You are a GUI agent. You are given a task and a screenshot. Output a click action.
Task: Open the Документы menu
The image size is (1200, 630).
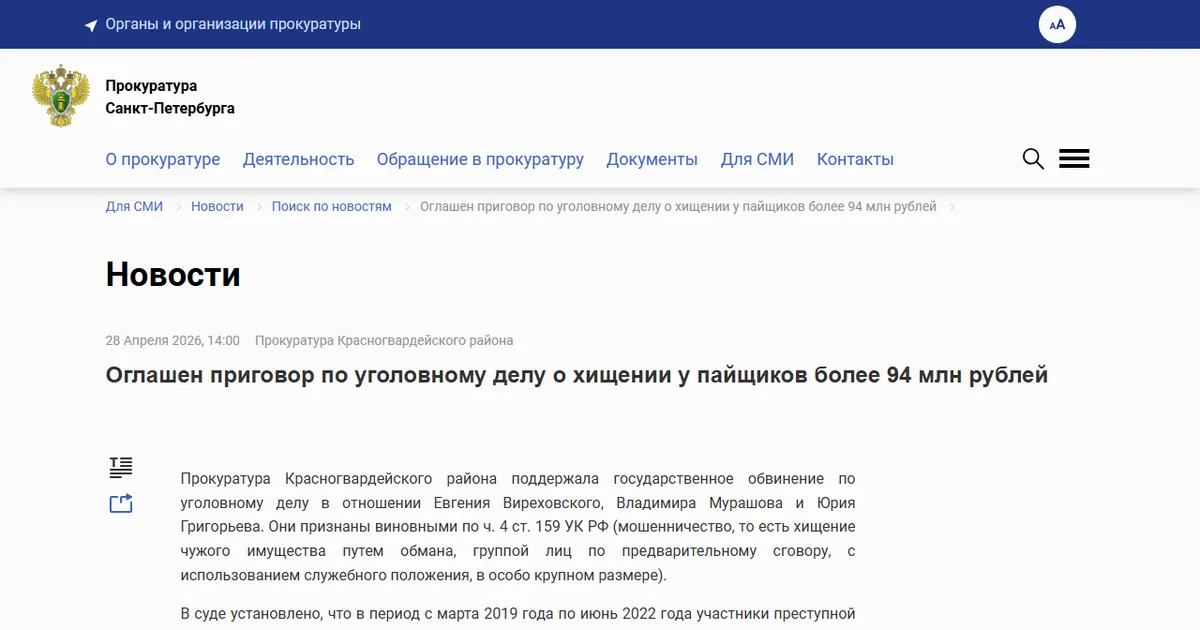(x=652, y=159)
